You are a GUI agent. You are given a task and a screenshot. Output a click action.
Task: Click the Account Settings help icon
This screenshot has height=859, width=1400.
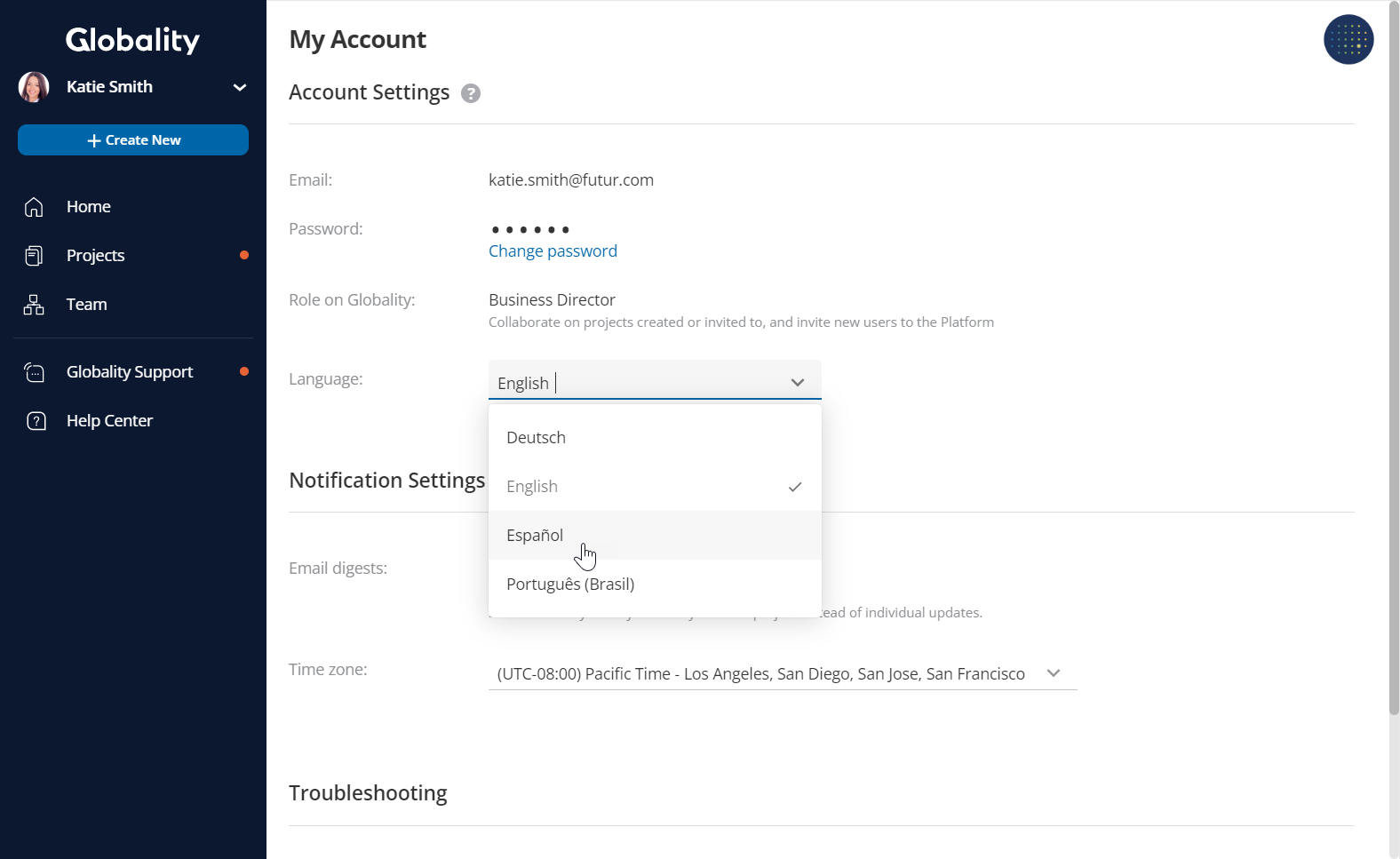[471, 93]
